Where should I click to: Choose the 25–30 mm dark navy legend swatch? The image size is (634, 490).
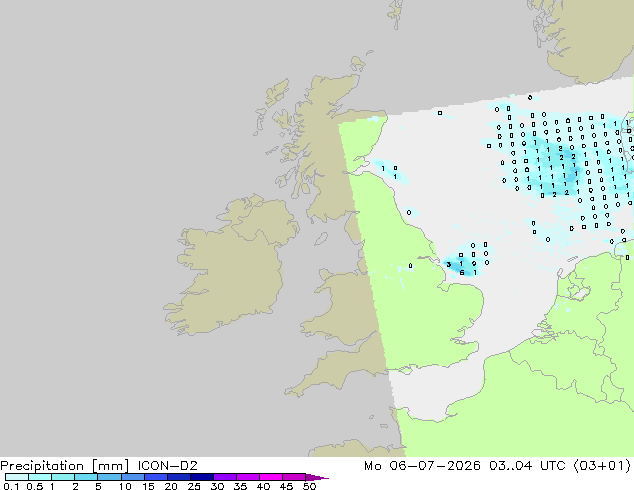point(201,477)
